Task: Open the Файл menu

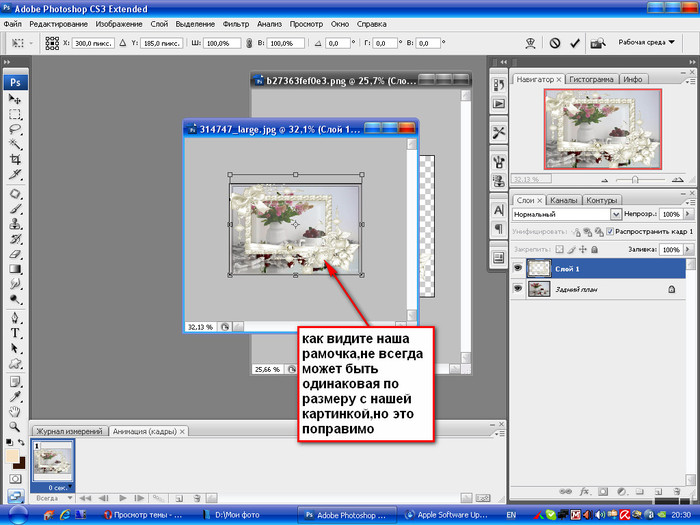Action: [12, 24]
